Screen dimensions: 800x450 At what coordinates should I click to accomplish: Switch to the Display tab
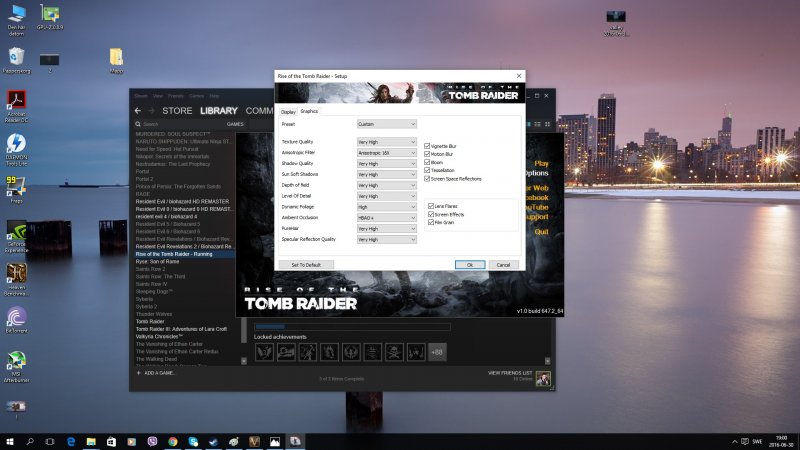[x=288, y=112]
